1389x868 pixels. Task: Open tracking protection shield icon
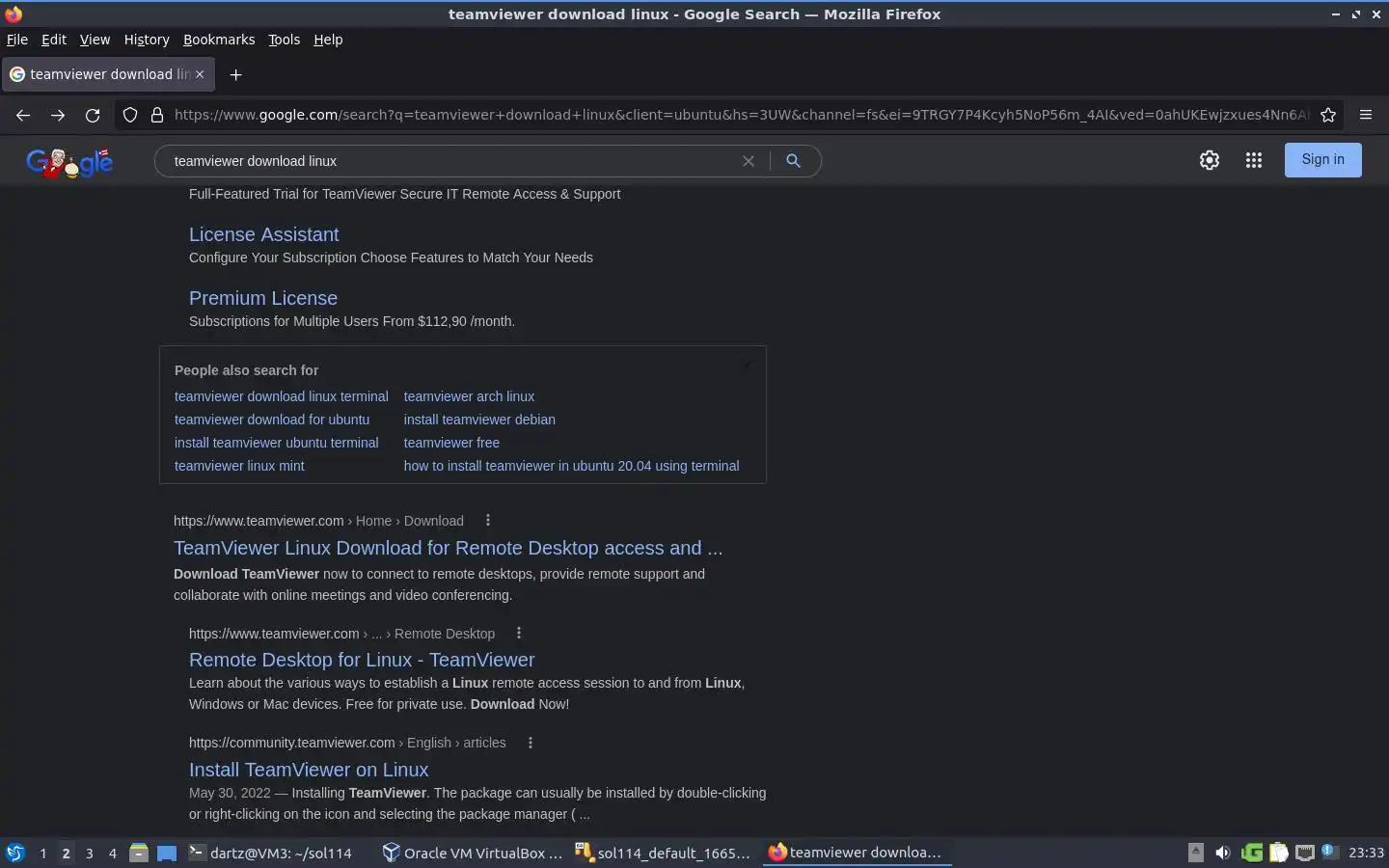point(130,115)
